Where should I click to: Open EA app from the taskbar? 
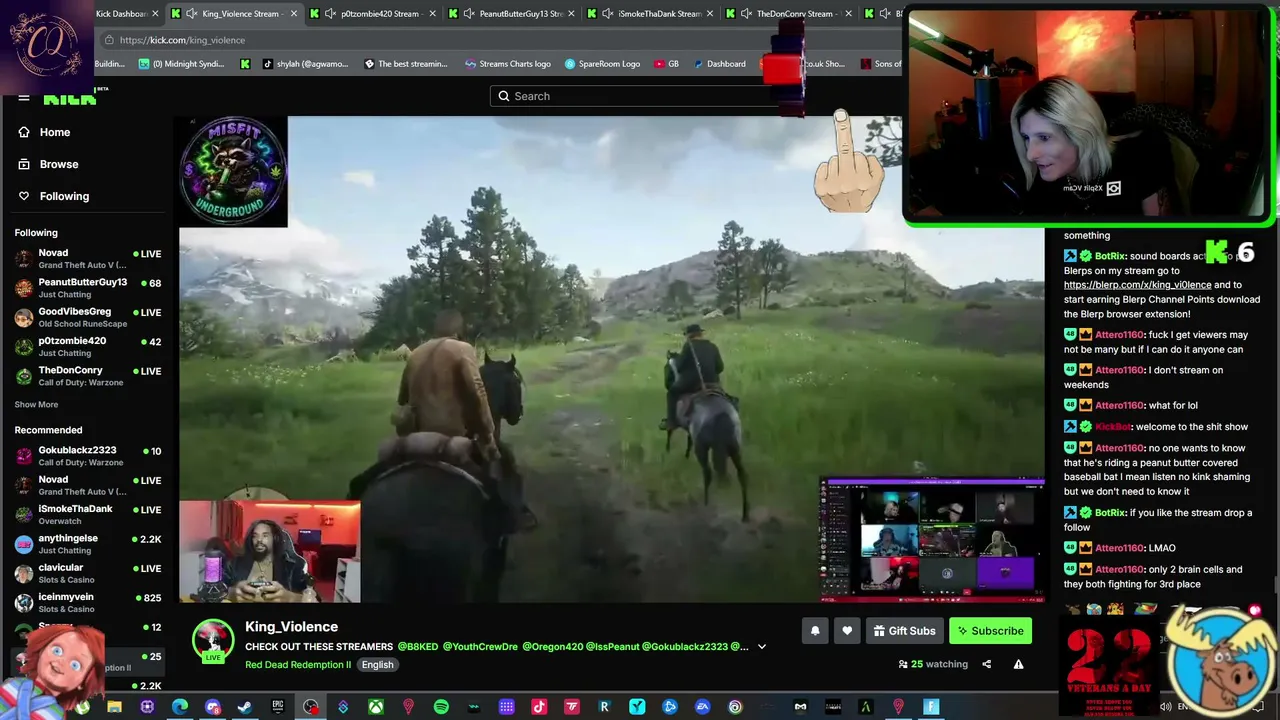pyautogui.click(x=702, y=707)
